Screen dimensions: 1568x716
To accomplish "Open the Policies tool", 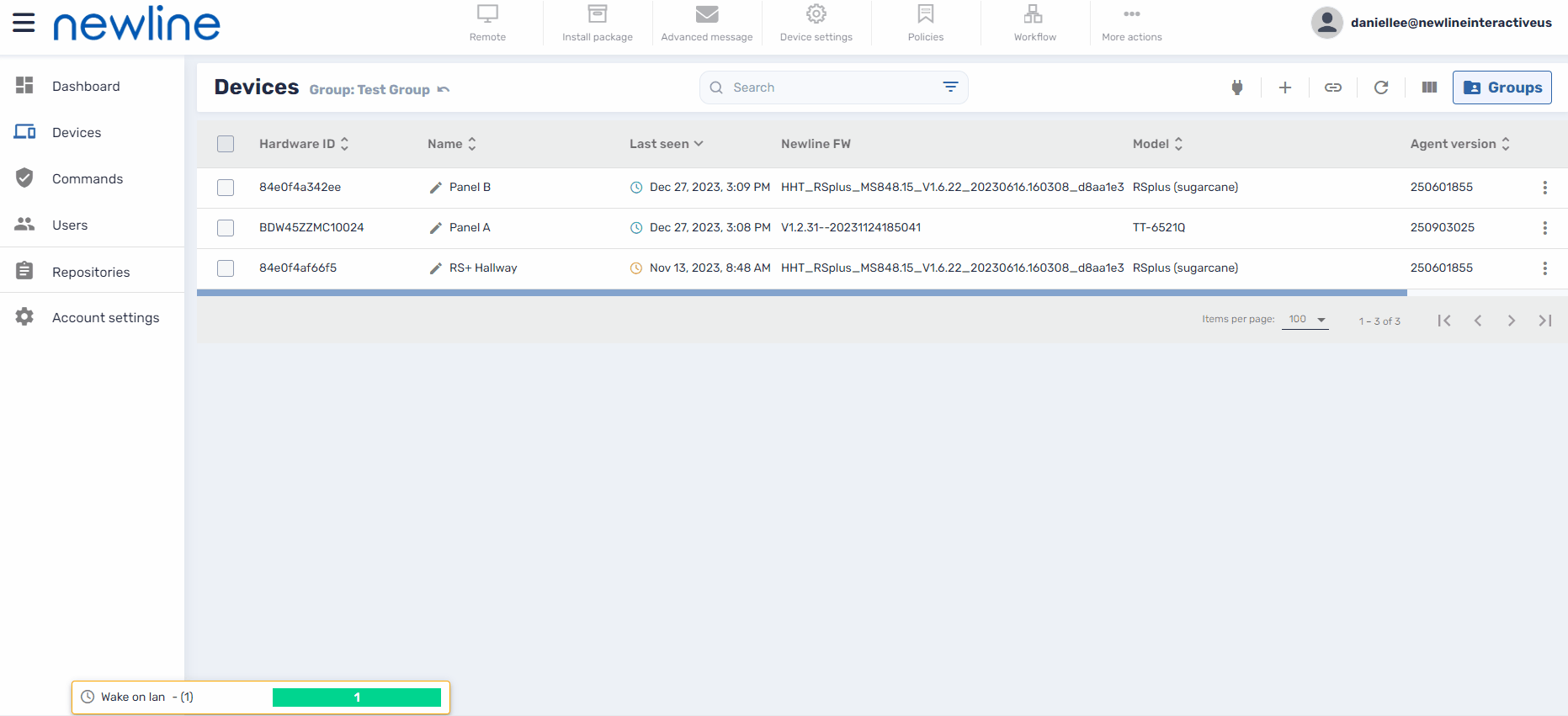I will (x=926, y=24).
